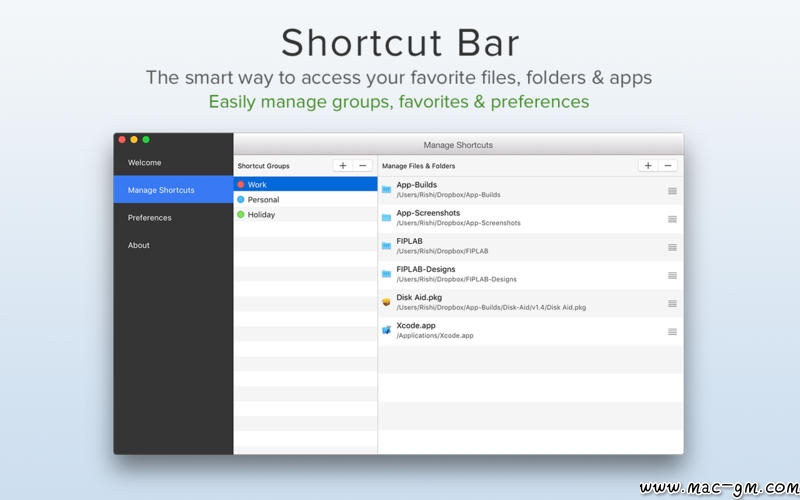Click the Disk Aid.pkg package icon
The image size is (800, 500).
(x=386, y=302)
